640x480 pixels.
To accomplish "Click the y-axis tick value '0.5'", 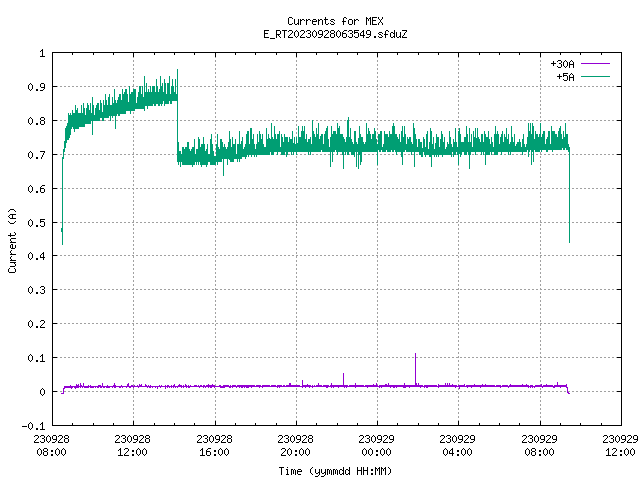I will (x=36, y=223).
